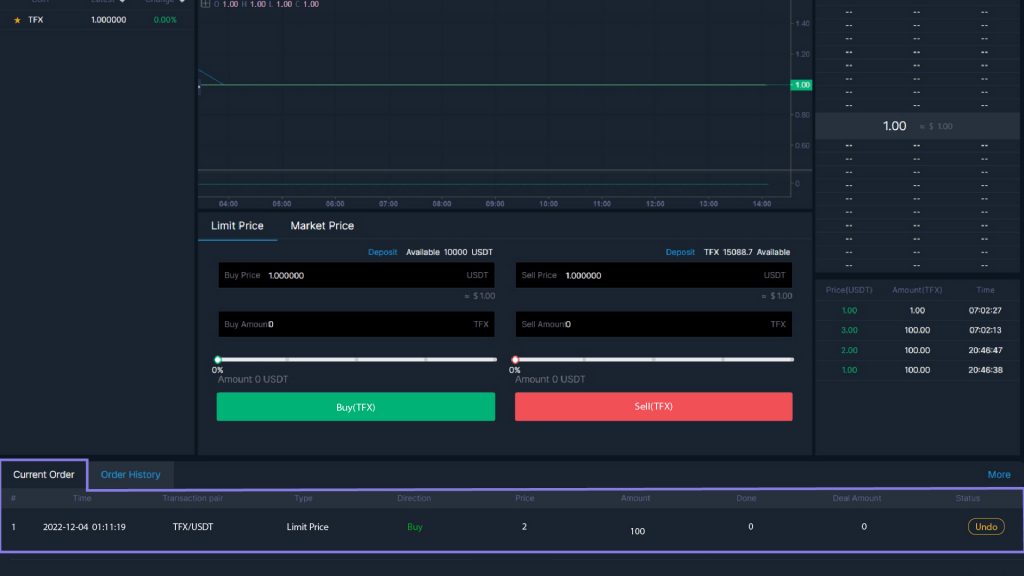
Task: Click the green Buy direction cell
Action: point(415,527)
